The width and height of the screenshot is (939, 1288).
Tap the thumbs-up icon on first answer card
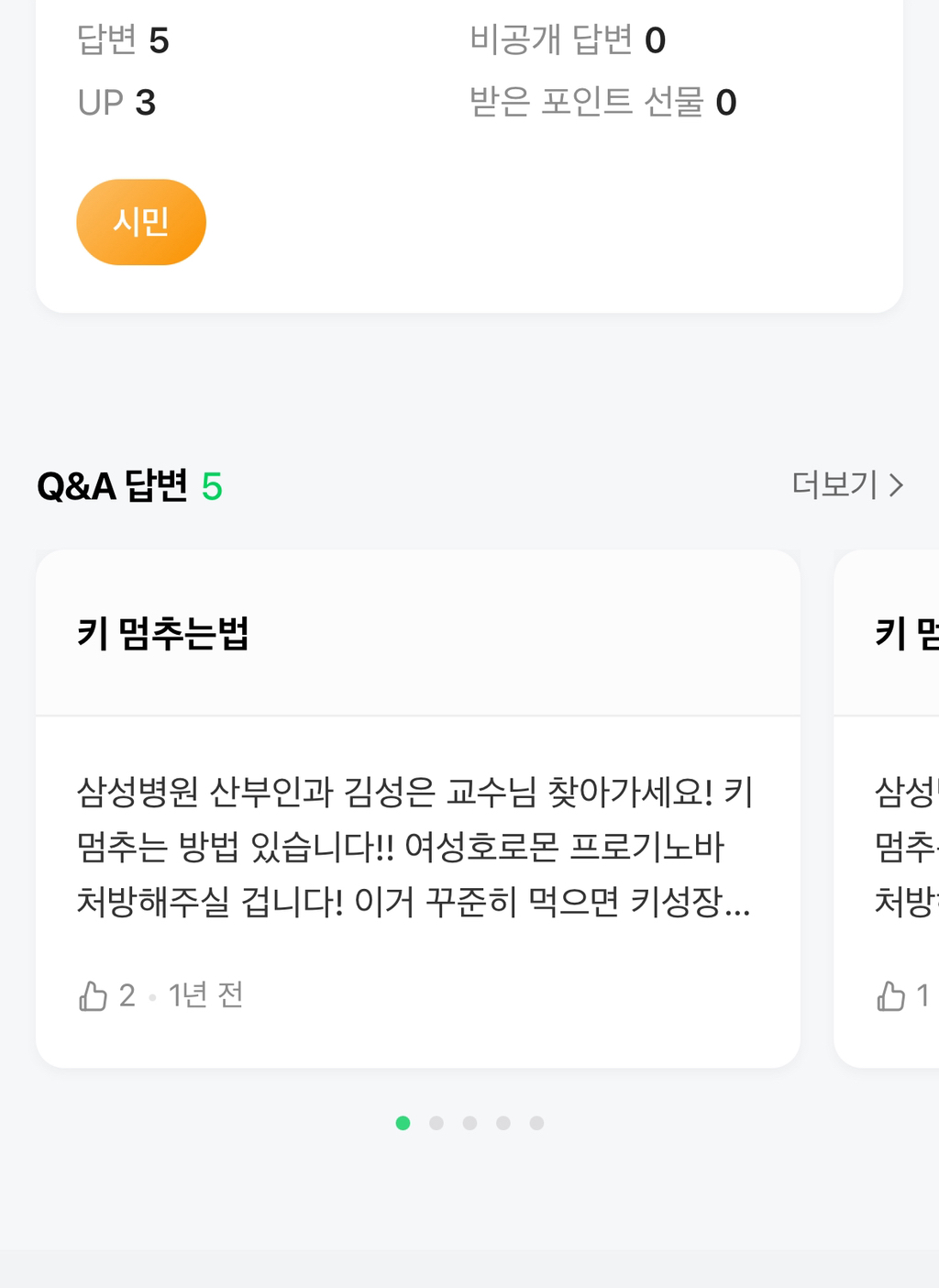(93, 995)
